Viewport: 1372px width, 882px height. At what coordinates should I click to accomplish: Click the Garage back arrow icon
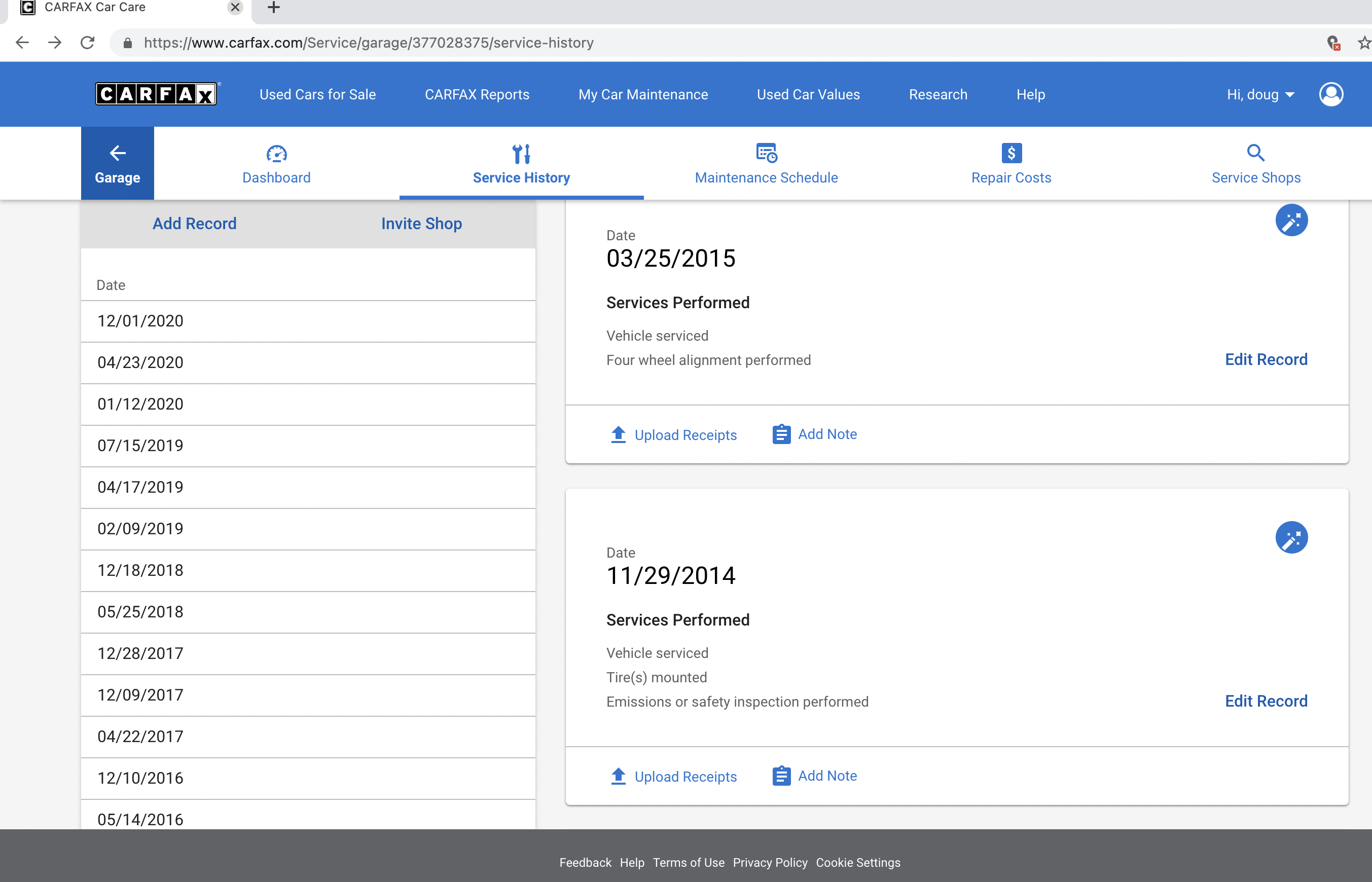[118, 153]
